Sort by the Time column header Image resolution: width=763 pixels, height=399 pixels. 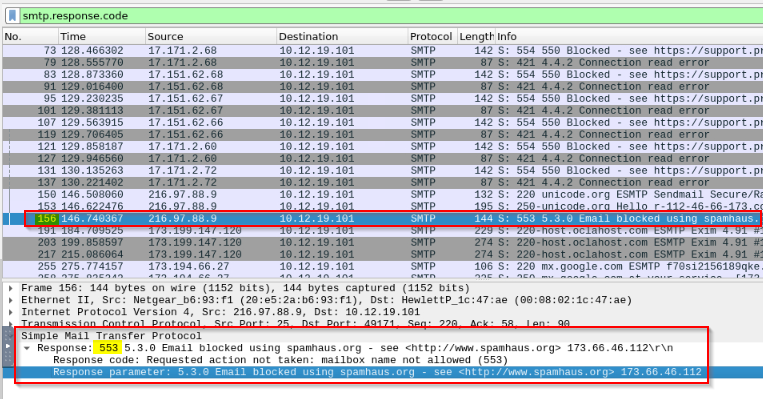pyautogui.click(x=102, y=36)
